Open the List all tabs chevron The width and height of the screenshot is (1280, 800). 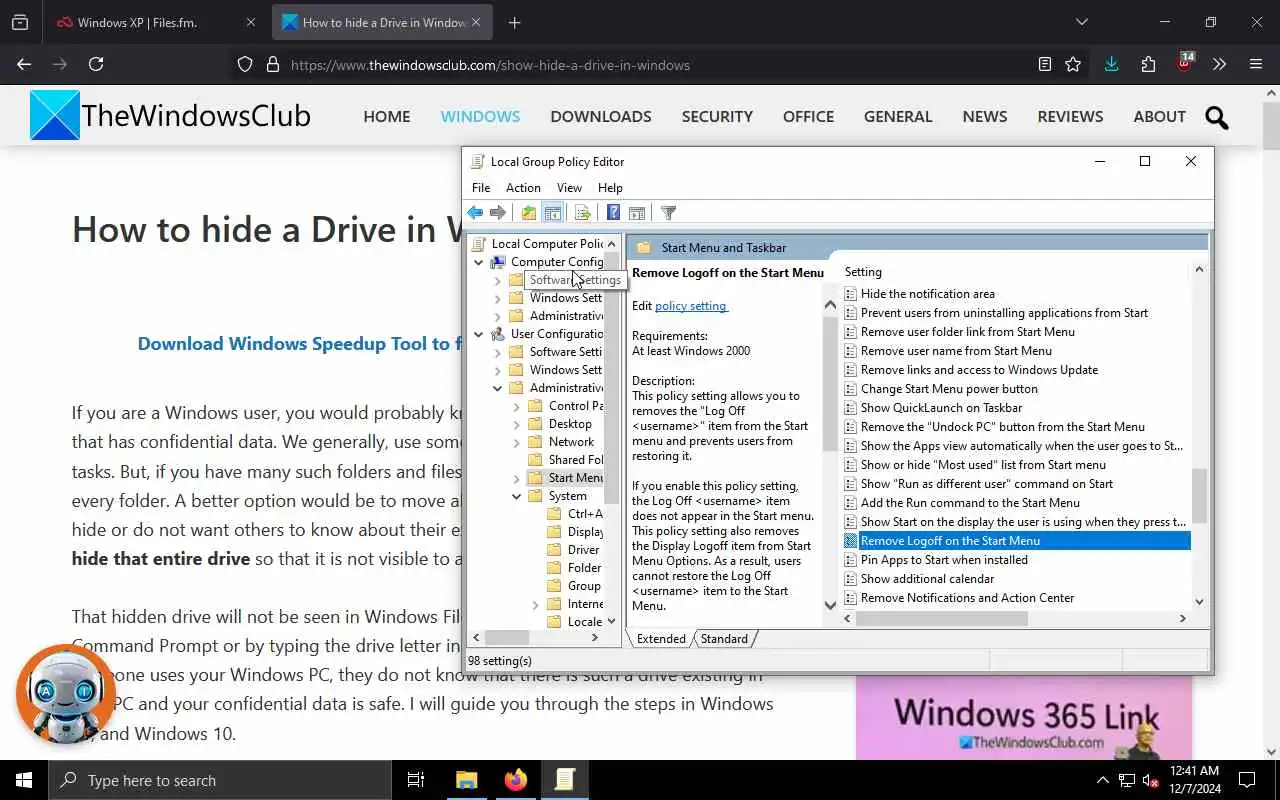click(x=1082, y=22)
